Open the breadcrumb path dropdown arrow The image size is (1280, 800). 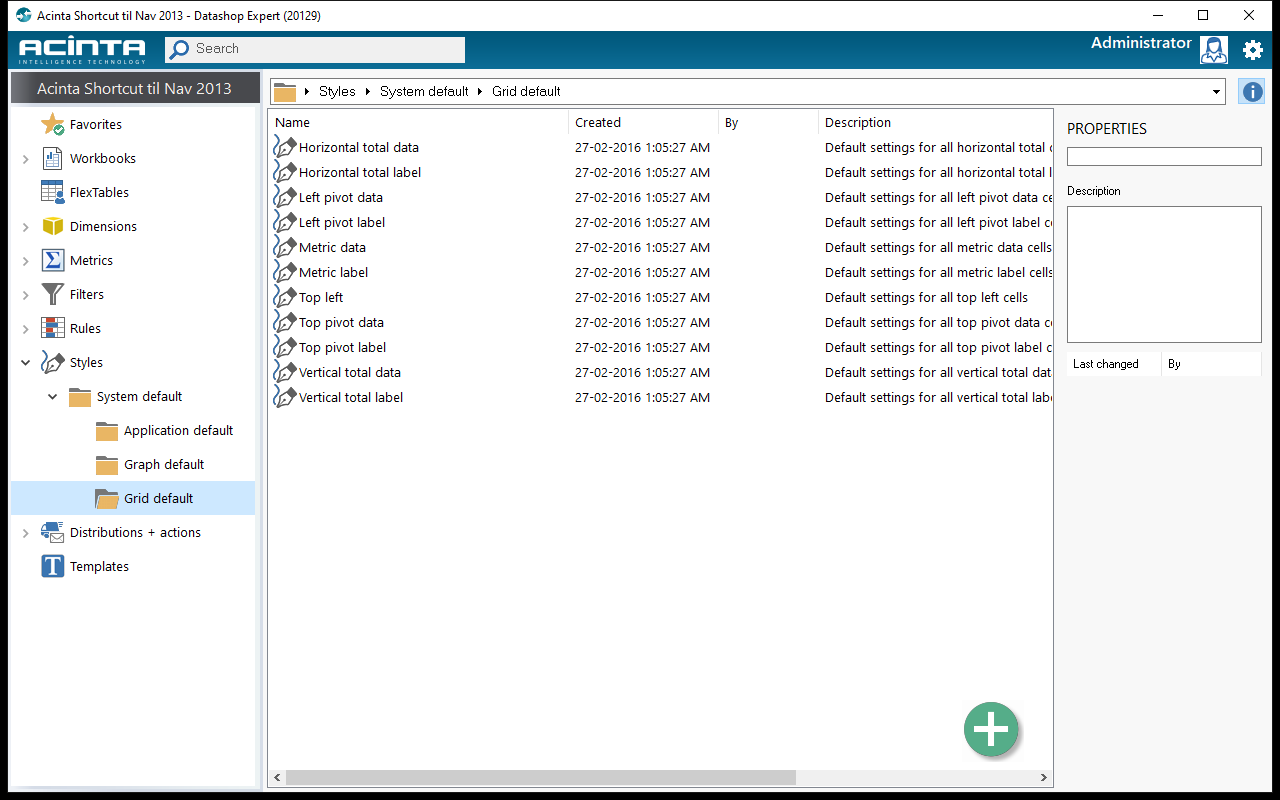coord(1216,92)
